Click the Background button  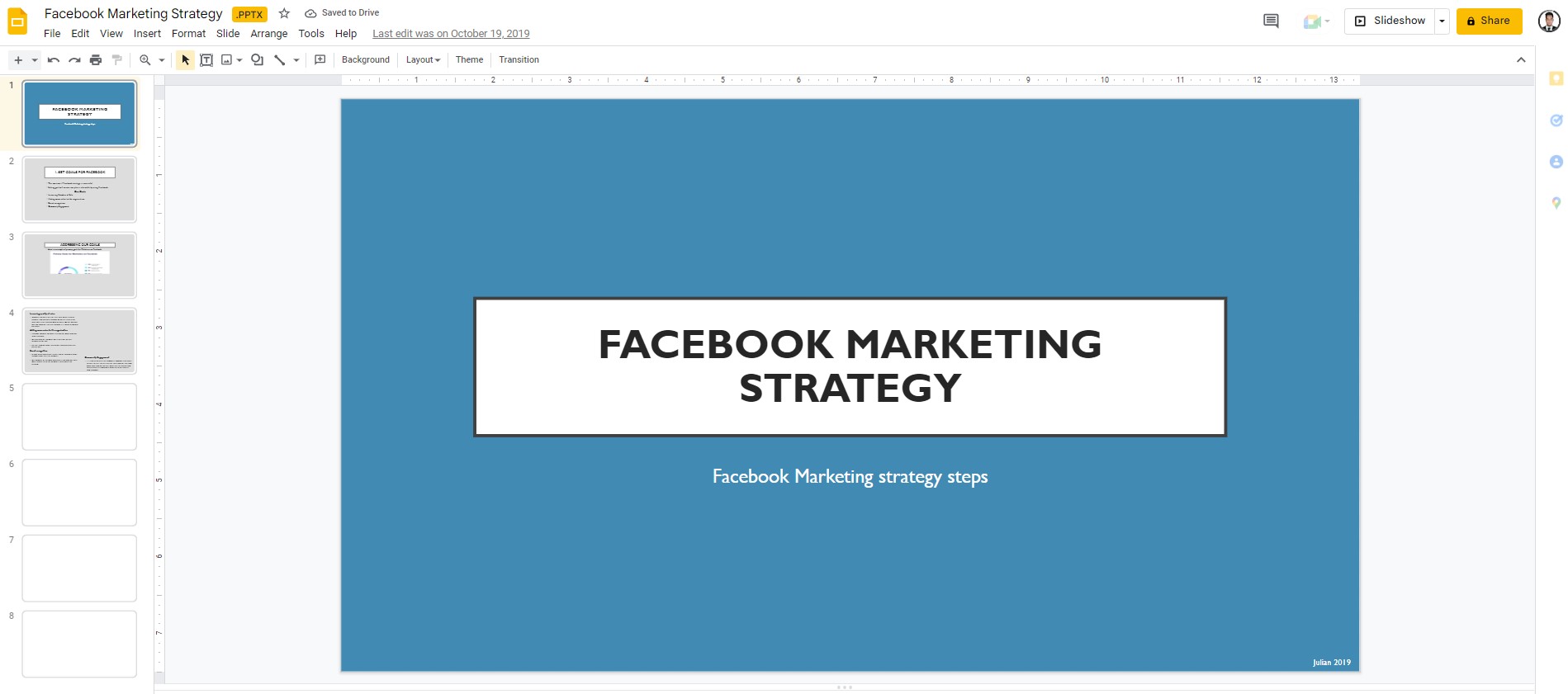point(366,60)
